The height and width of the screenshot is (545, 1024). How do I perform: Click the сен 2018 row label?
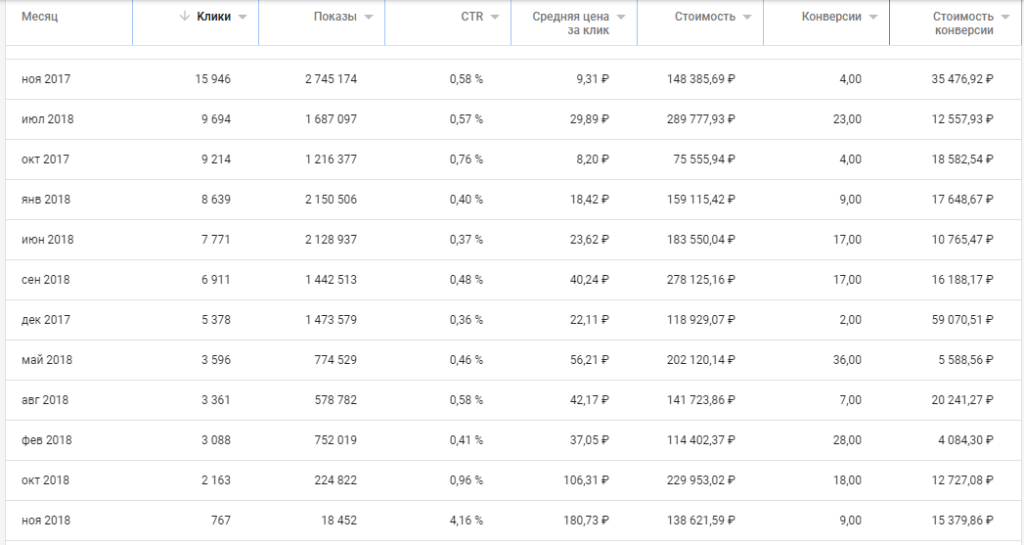(x=46, y=279)
